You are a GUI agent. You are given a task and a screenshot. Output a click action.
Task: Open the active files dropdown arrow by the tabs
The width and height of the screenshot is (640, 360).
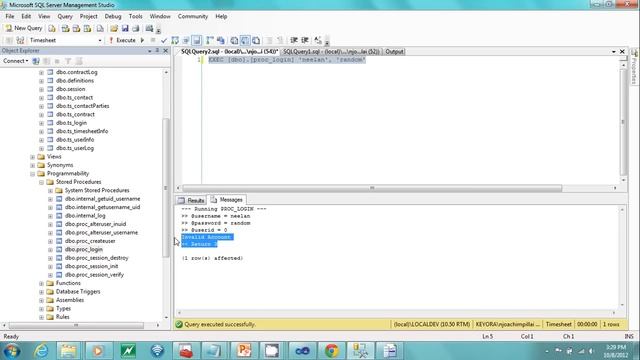point(613,51)
